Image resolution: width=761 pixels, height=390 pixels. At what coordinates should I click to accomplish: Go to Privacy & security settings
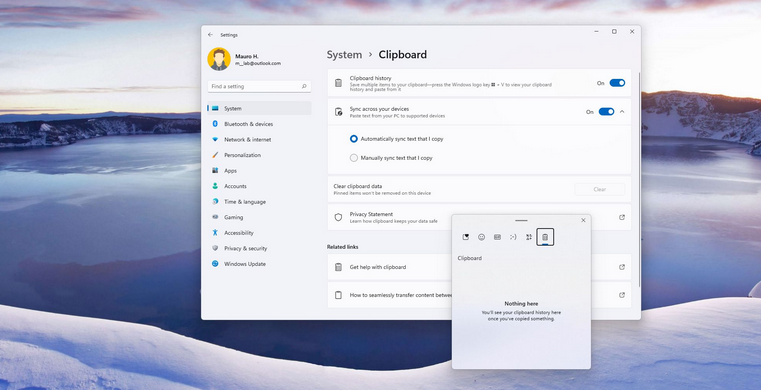[x=259, y=248]
